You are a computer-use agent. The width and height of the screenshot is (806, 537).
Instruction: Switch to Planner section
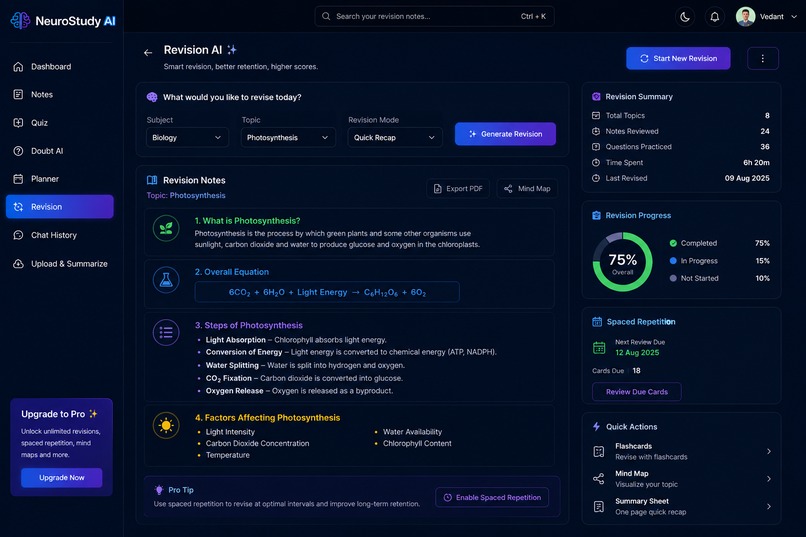(60, 179)
